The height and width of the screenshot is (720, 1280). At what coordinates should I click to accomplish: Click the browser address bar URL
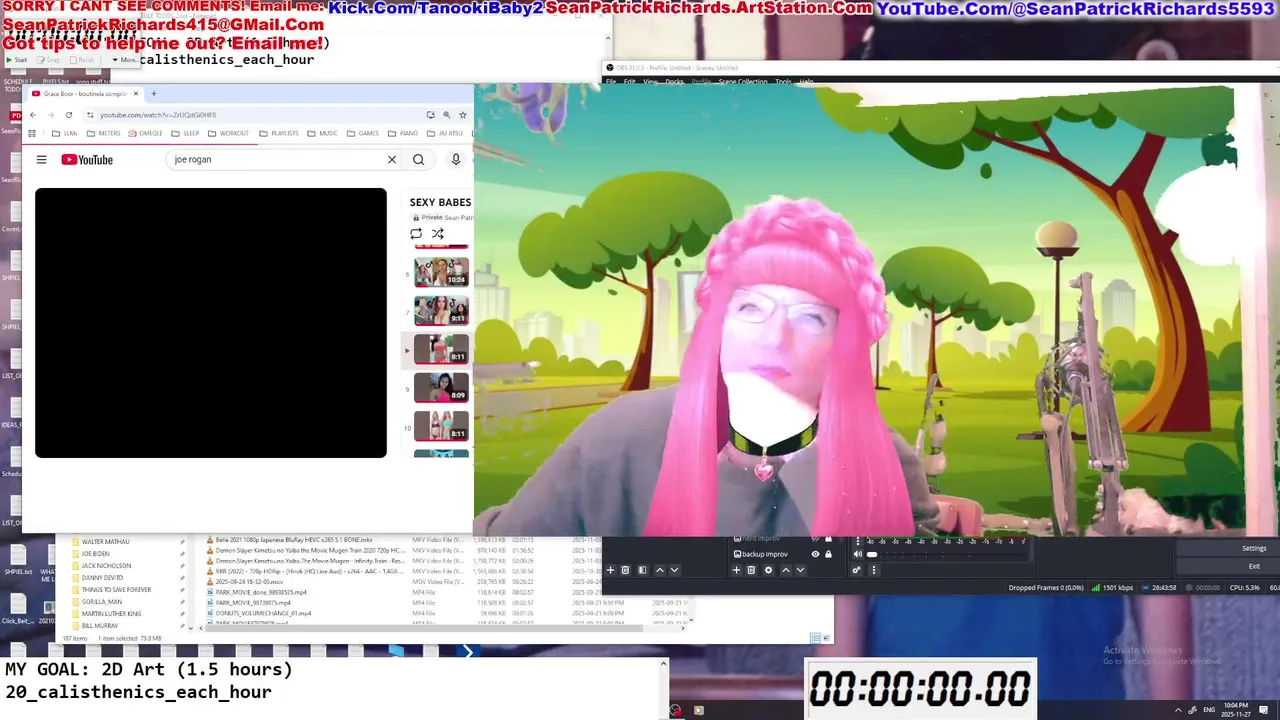click(158, 115)
